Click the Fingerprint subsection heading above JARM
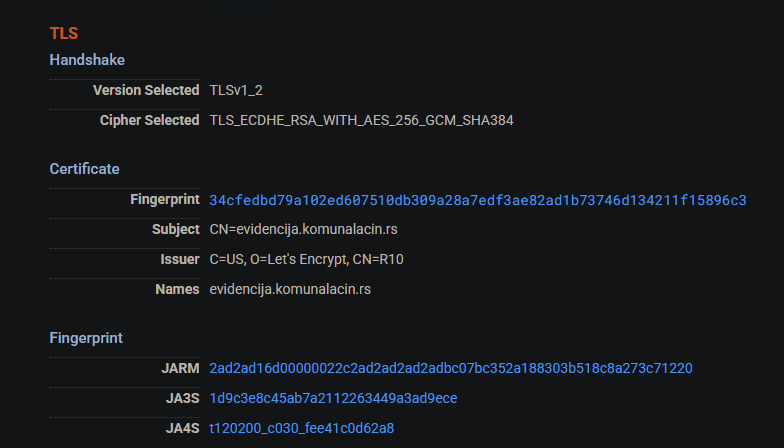The image size is (784, 448). tap(86, 338)
